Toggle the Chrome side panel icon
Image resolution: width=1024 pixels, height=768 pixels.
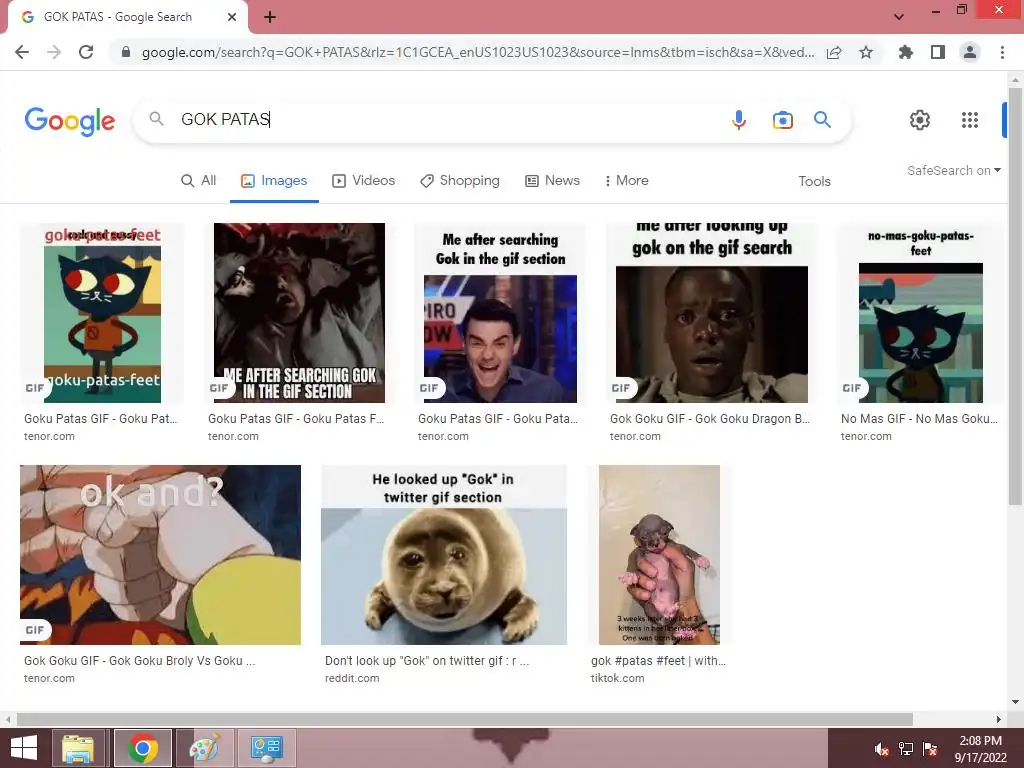pos(938,52)
